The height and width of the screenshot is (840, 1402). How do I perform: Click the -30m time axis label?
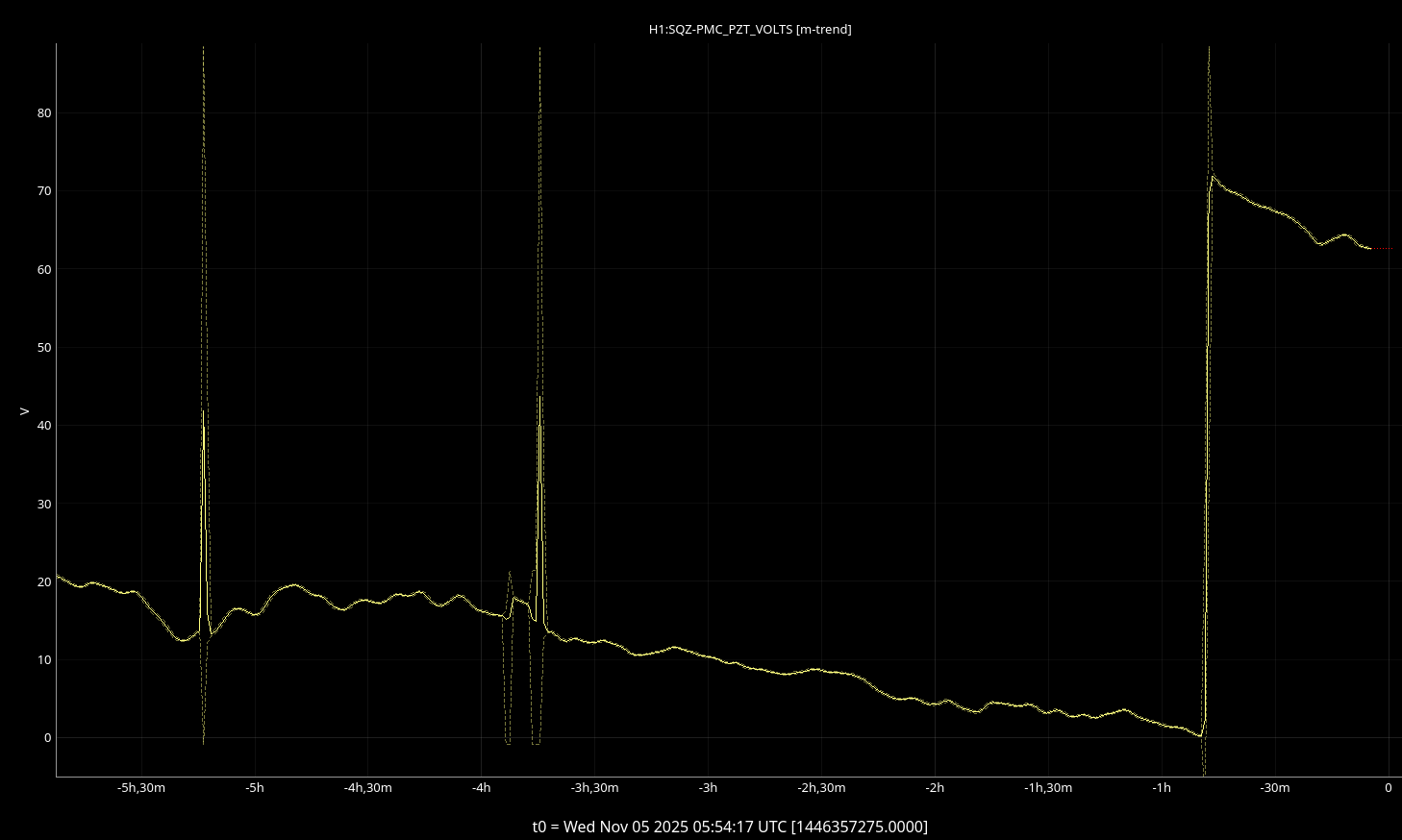(1275, 788)
